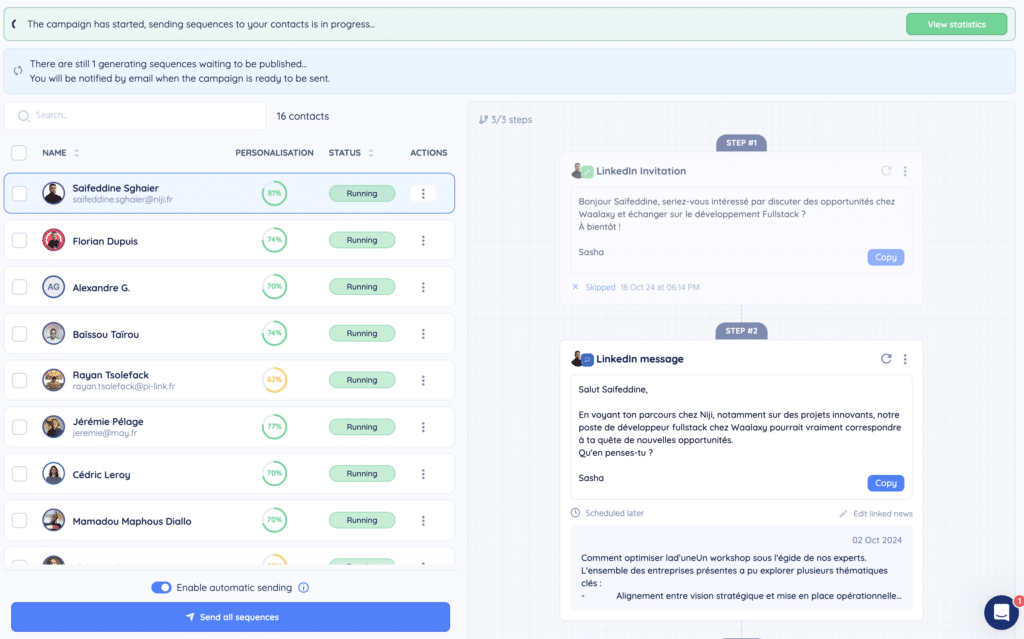Image resolution: width=1024 pixels, height=639 pixels.
Task: Open actions menu for Baïssou Taïrou
Action: (423, 334)
